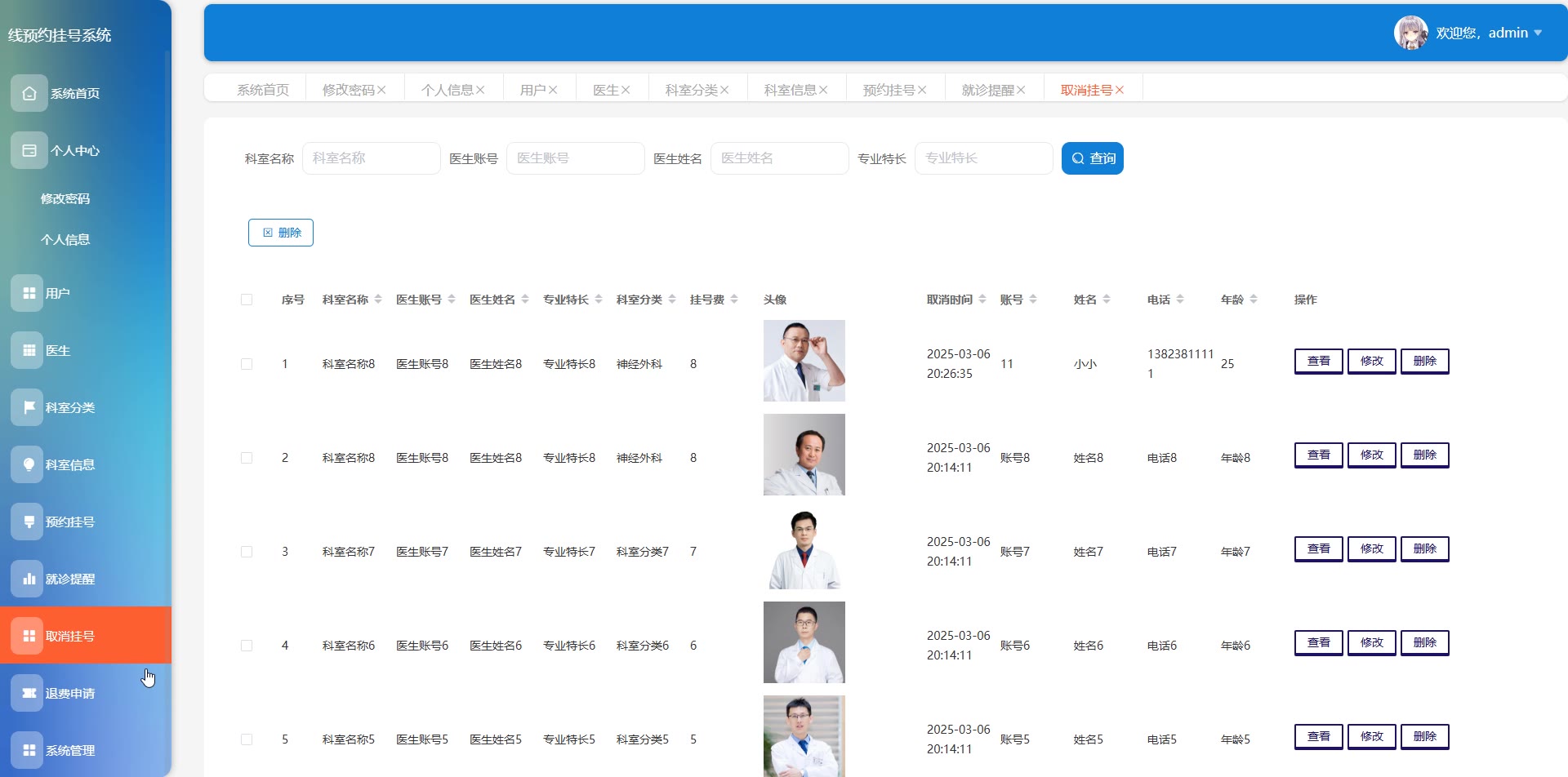
Task: Sort by 电话 column arrows
Action: coord(1180,300)
